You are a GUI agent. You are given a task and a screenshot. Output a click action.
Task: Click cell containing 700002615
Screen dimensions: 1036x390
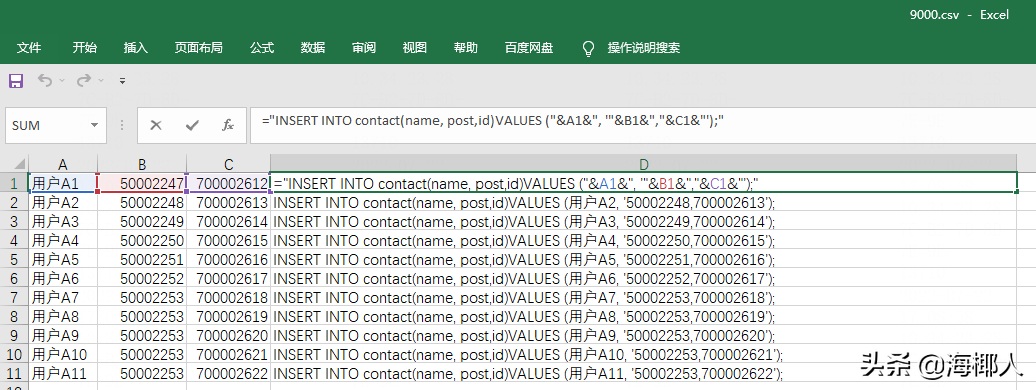[x=228, y=240]
